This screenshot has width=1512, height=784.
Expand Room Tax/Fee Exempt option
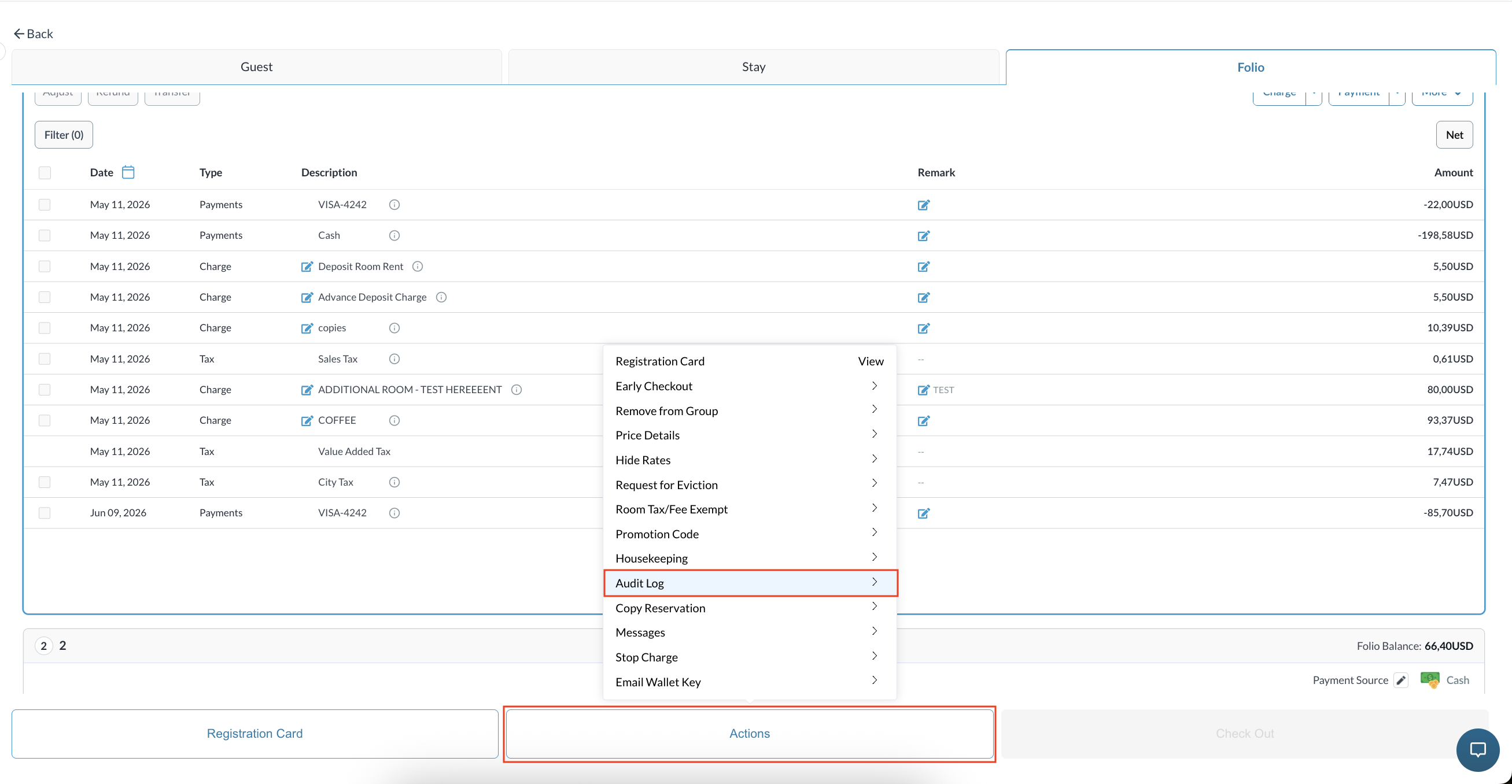click(750, 509)
